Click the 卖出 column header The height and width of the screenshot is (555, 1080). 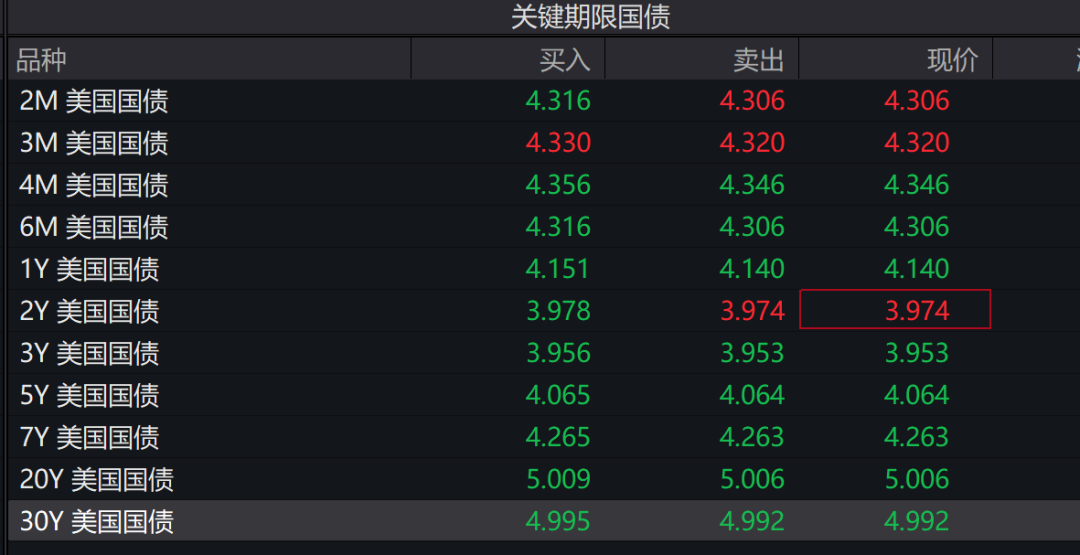point(758,60)
